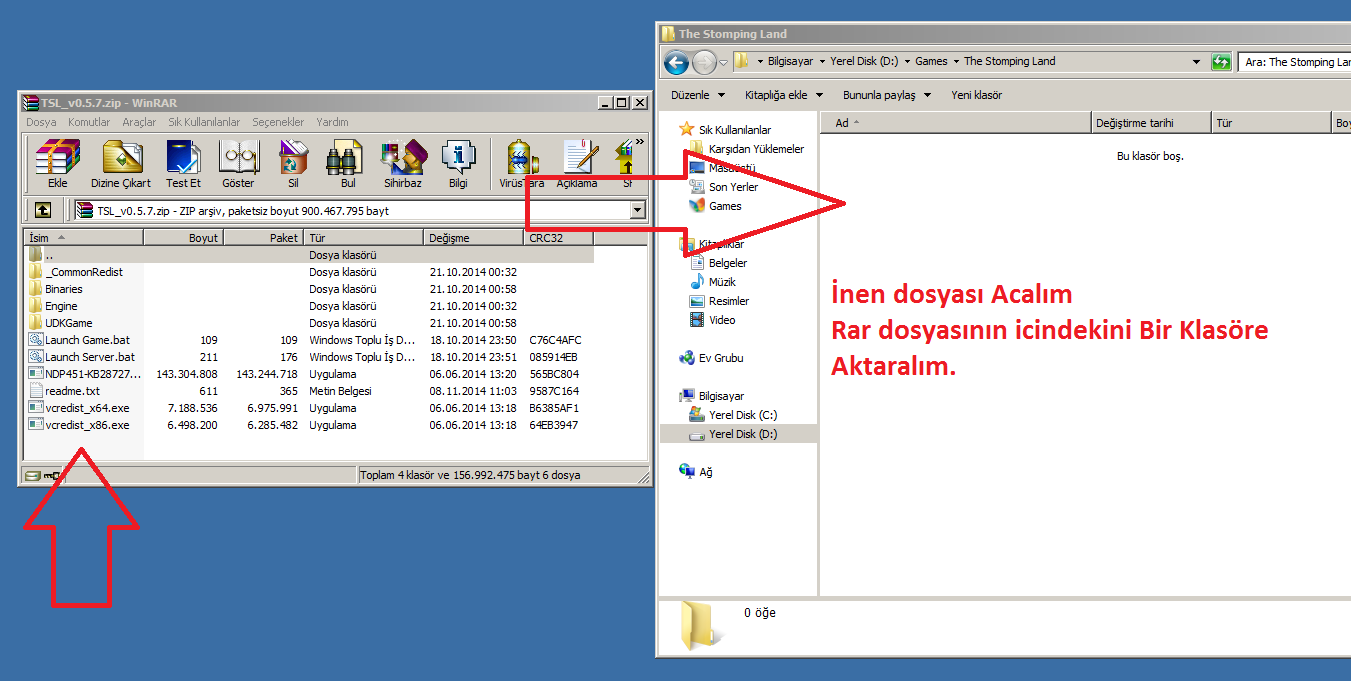Click the Ekle (Add) icon in WinRAR
The width and height of the screenshot is (1351, 681).
click(x=58, y=163)
